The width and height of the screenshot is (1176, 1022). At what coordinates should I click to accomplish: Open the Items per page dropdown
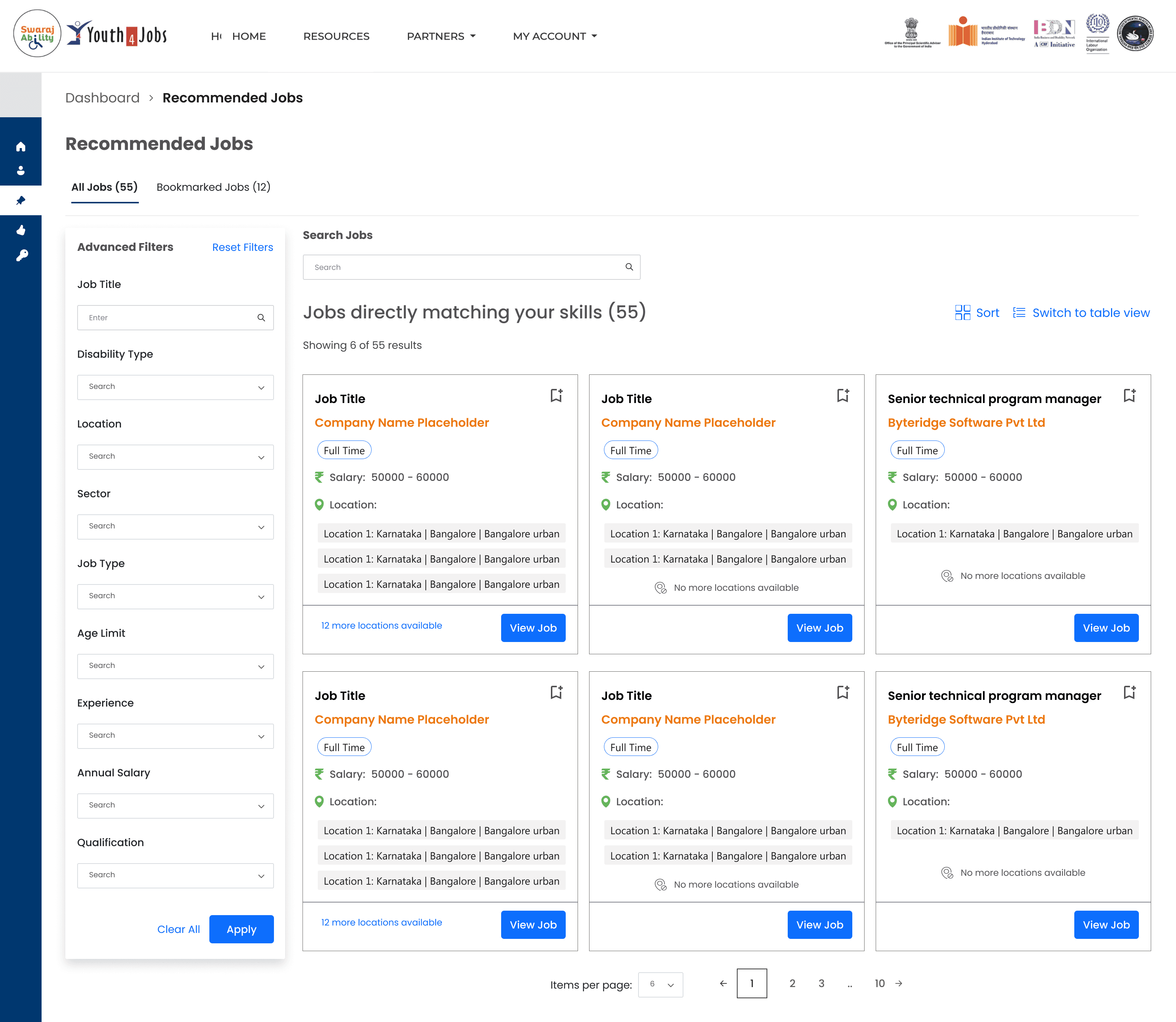point(660,985)
